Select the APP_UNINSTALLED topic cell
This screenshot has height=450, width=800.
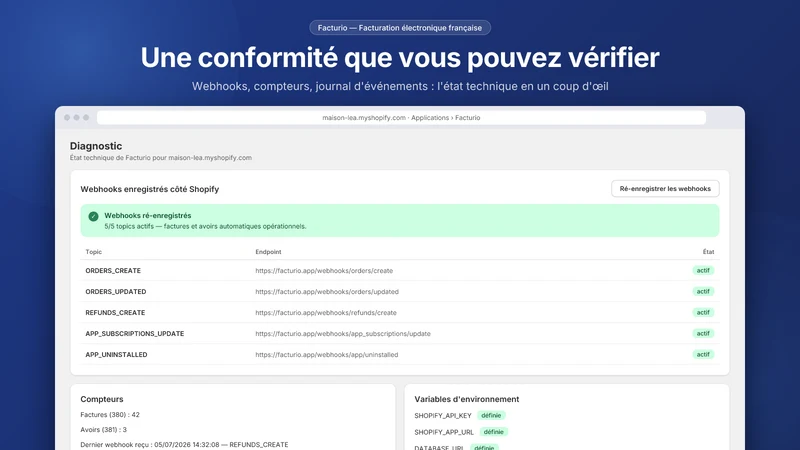pos(116,355)
